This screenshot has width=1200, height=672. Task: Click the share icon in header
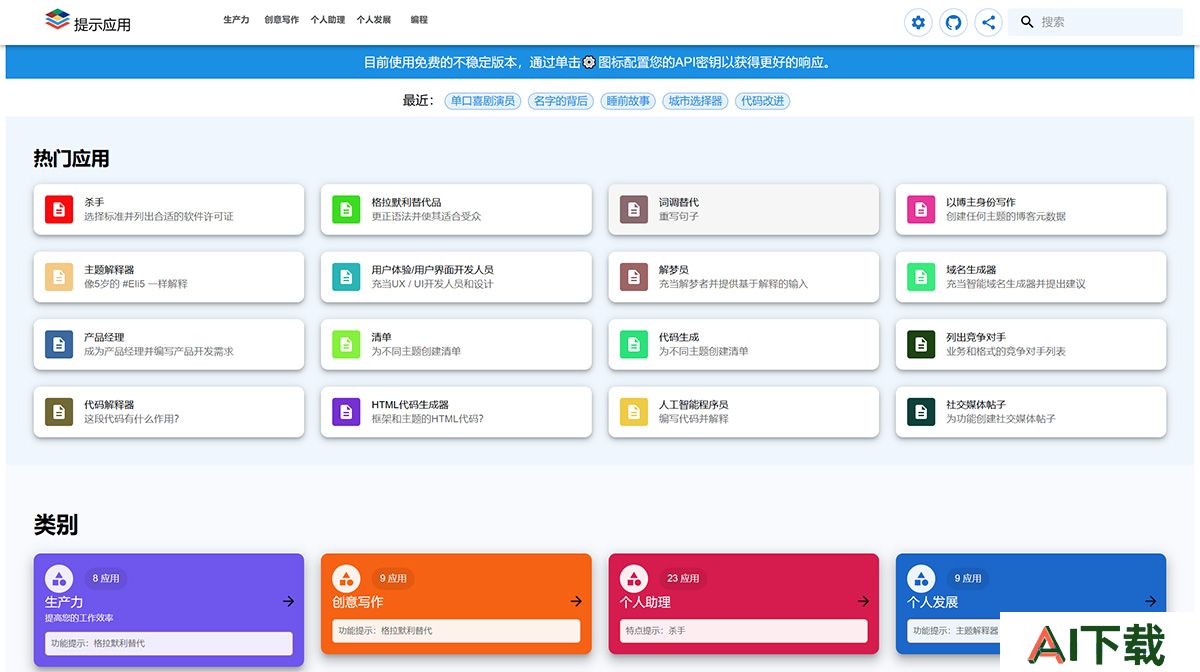[988, 22]
